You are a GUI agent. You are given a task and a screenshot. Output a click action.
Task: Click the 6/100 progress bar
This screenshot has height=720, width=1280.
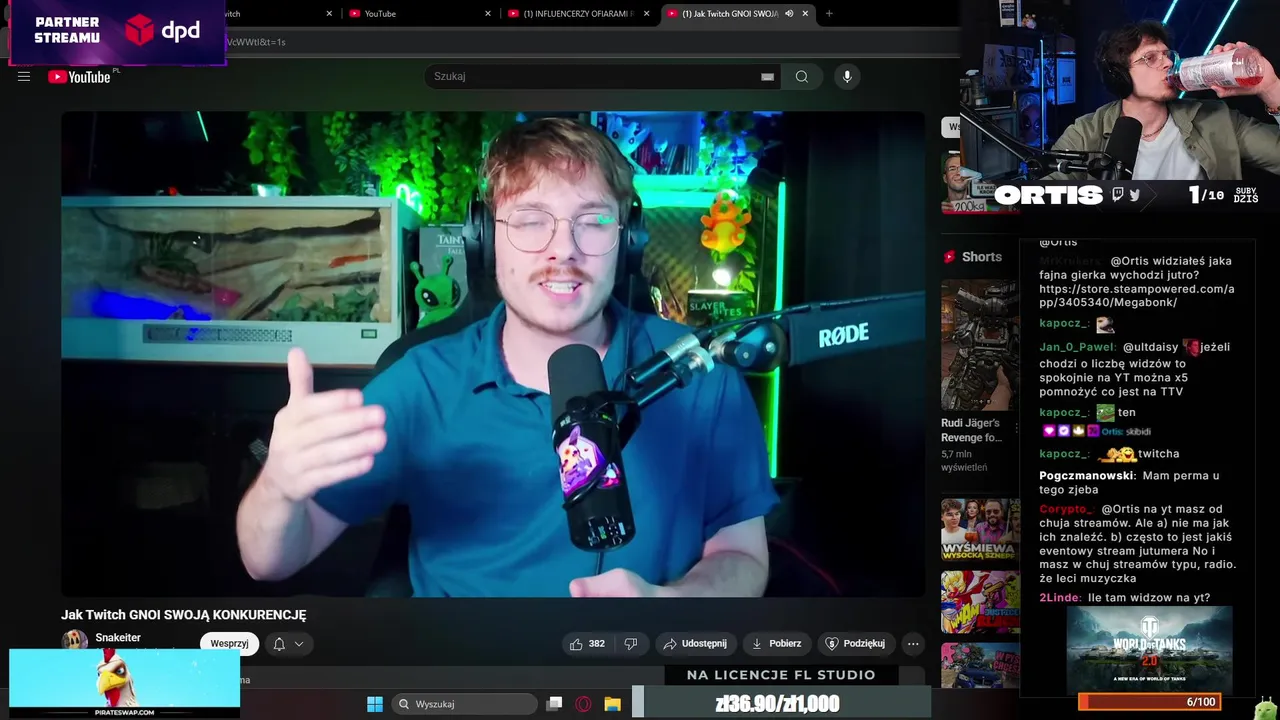pos(1150,702)
